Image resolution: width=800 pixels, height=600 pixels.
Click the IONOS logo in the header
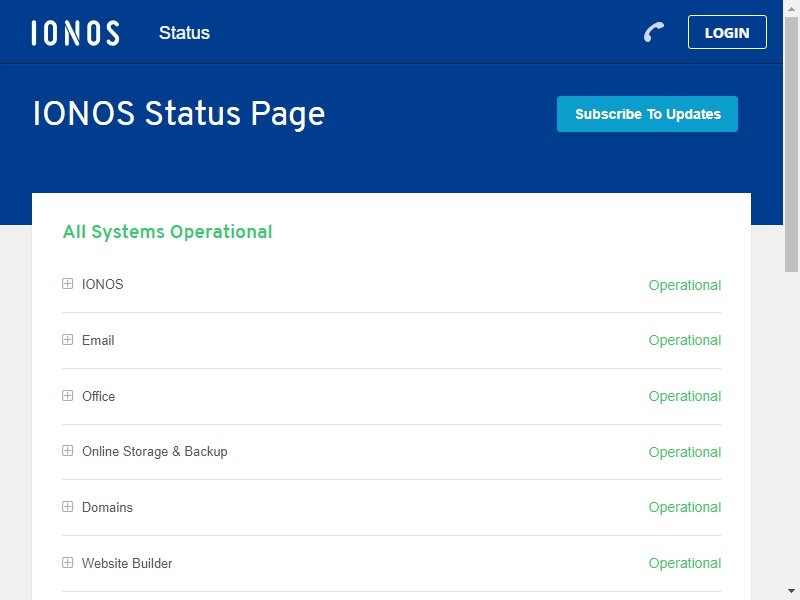pyautogui.click(x=76, y=33)
